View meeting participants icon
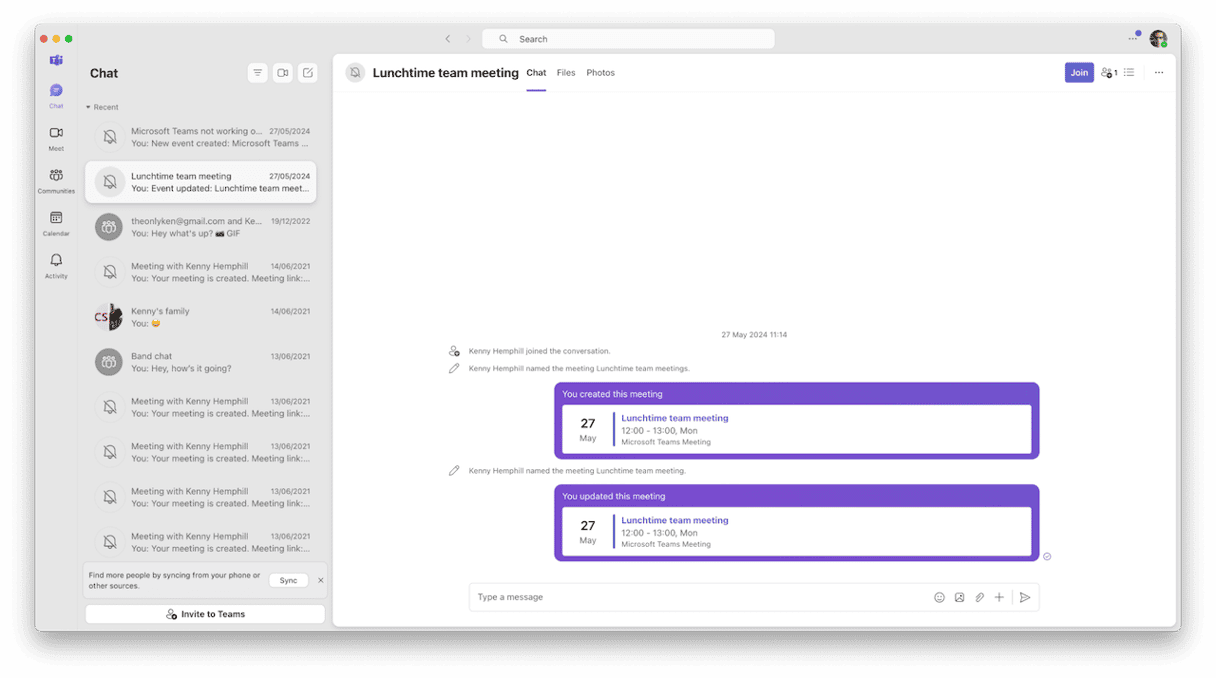 coord(1109,73)
